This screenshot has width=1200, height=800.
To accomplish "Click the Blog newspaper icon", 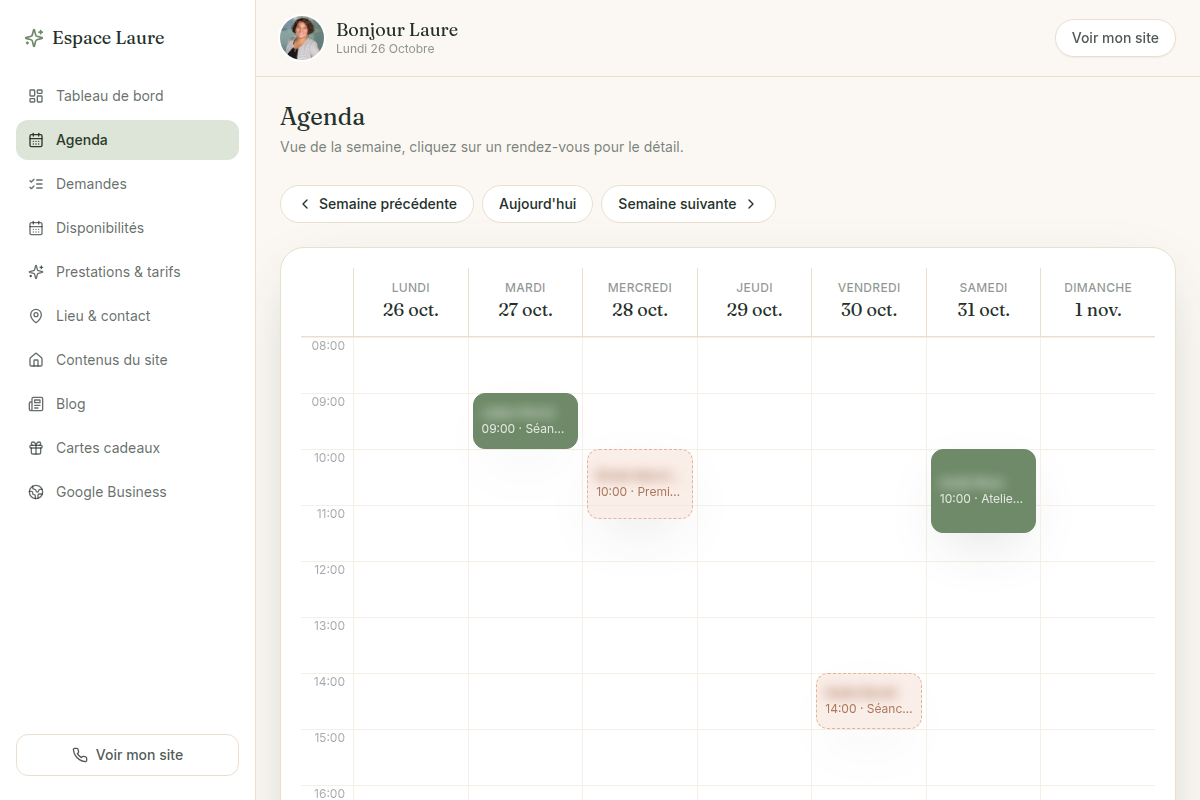I will point(36,404).
